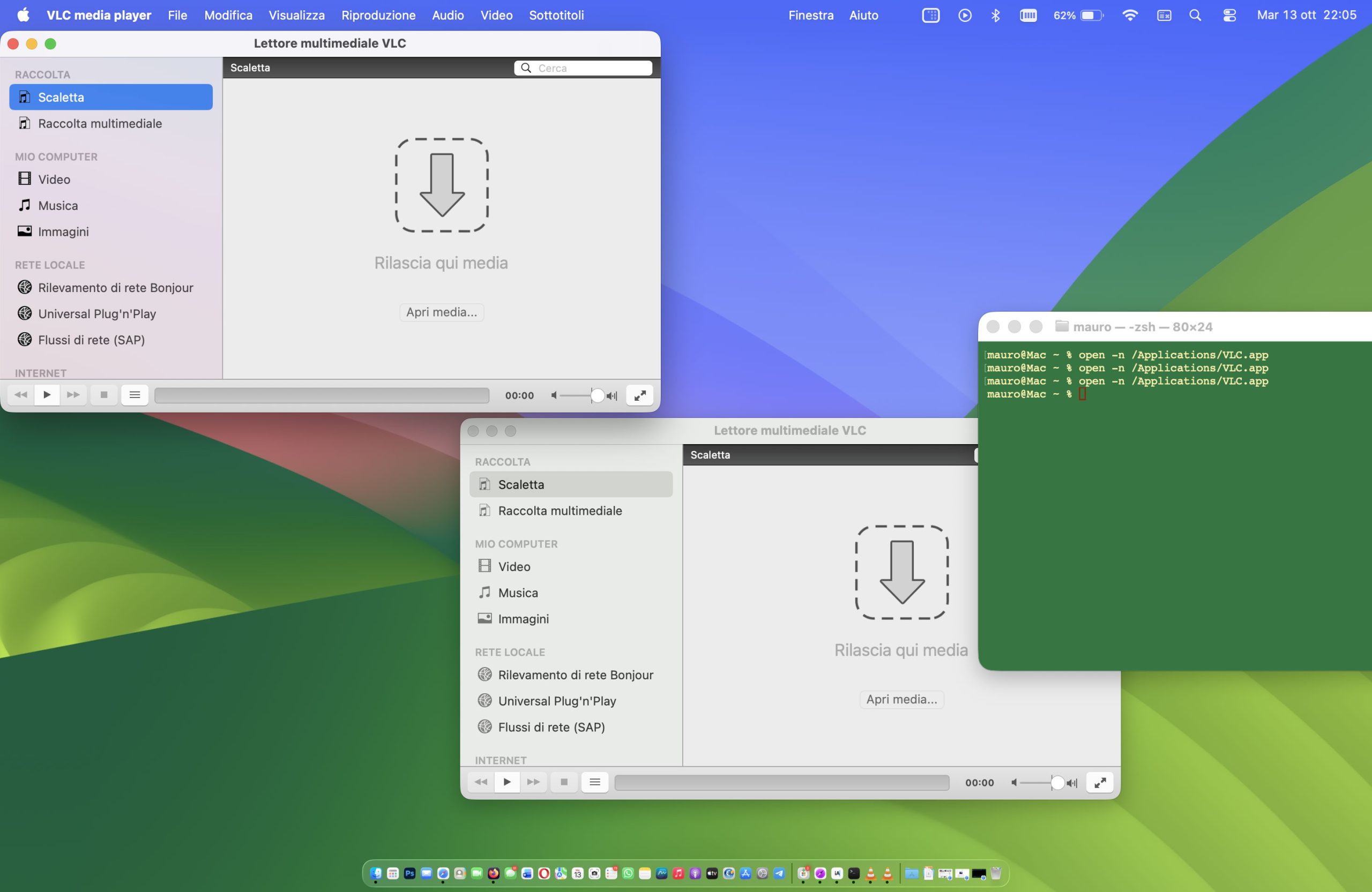Open Photoshop from the Dock

pyautogui.click(x=409, y=874)
